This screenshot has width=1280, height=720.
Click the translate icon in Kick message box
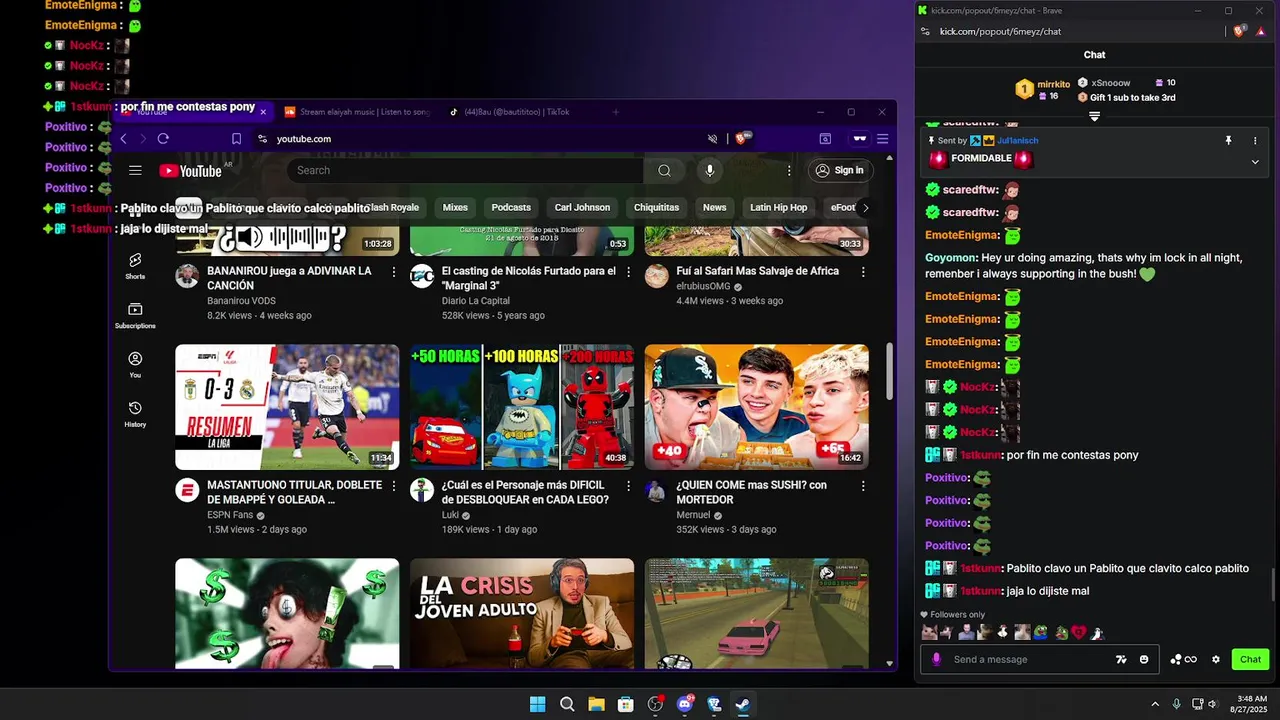point(1121,660)
